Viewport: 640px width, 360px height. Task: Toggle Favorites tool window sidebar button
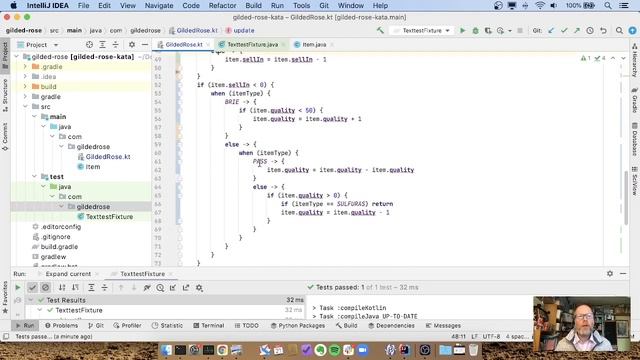point(5,297)
